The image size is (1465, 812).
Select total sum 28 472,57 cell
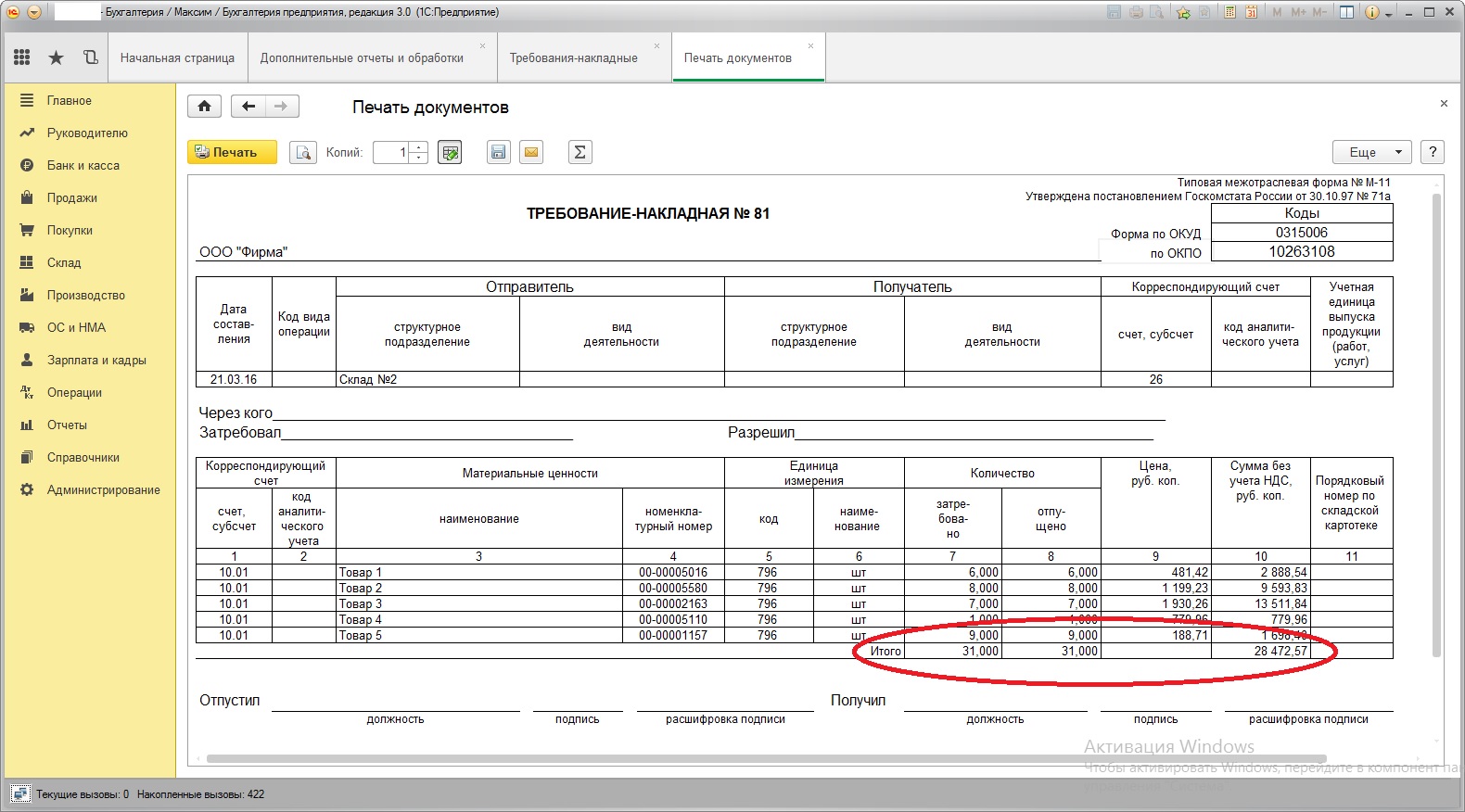tap(1260, 651)
